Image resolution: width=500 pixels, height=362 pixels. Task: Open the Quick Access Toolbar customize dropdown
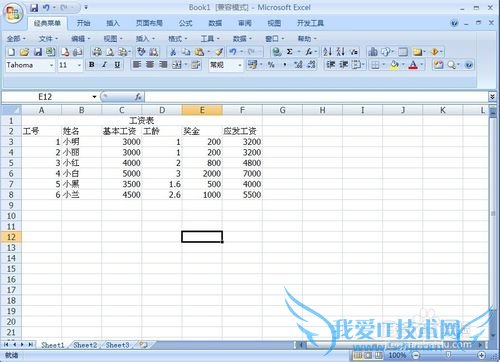pyautogui.click(x=86, y=7)
